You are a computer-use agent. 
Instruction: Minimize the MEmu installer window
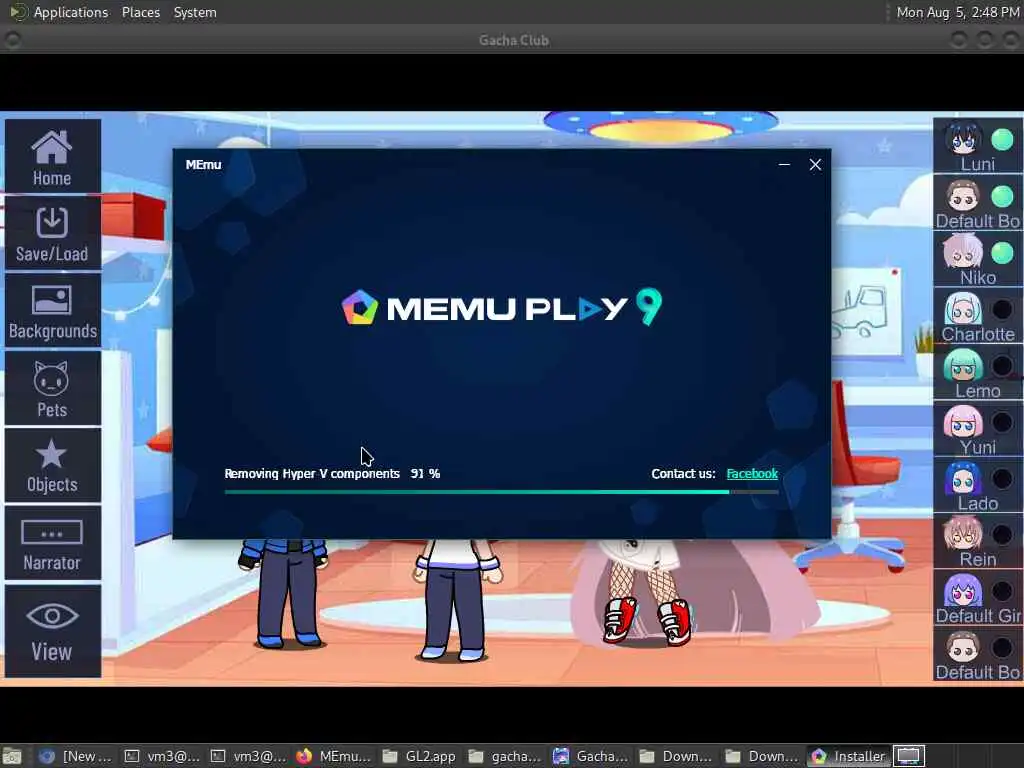pyautogui.click(x=784, y=165)
